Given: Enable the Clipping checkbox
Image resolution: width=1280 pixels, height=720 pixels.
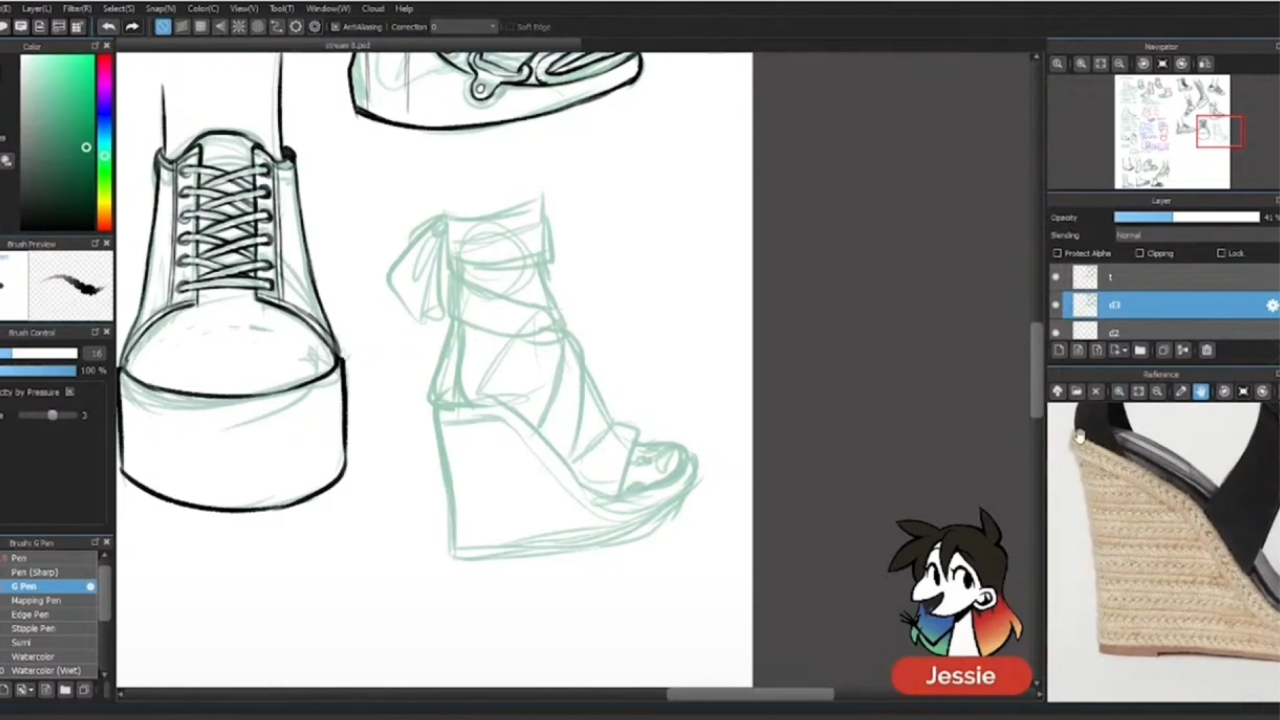Looking at the screenshot, I should click(x=1139, y=254).
